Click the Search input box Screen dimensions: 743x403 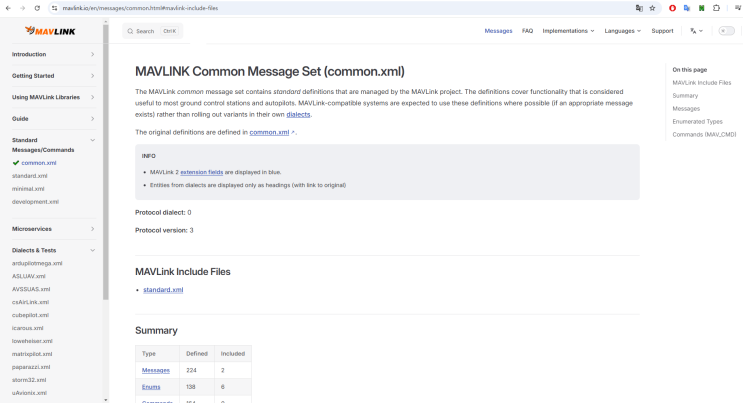click(153, 31)
